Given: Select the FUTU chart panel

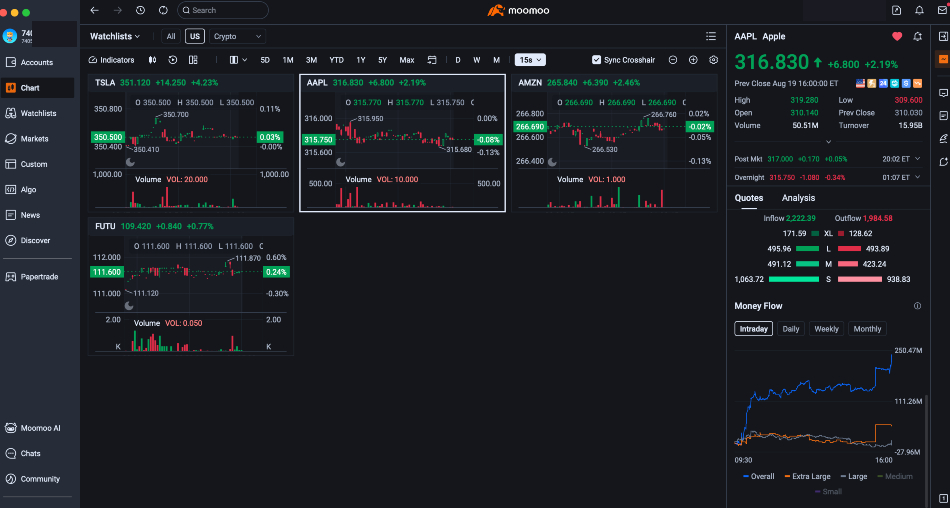Looking at the screenshot, I should [191, 286].
